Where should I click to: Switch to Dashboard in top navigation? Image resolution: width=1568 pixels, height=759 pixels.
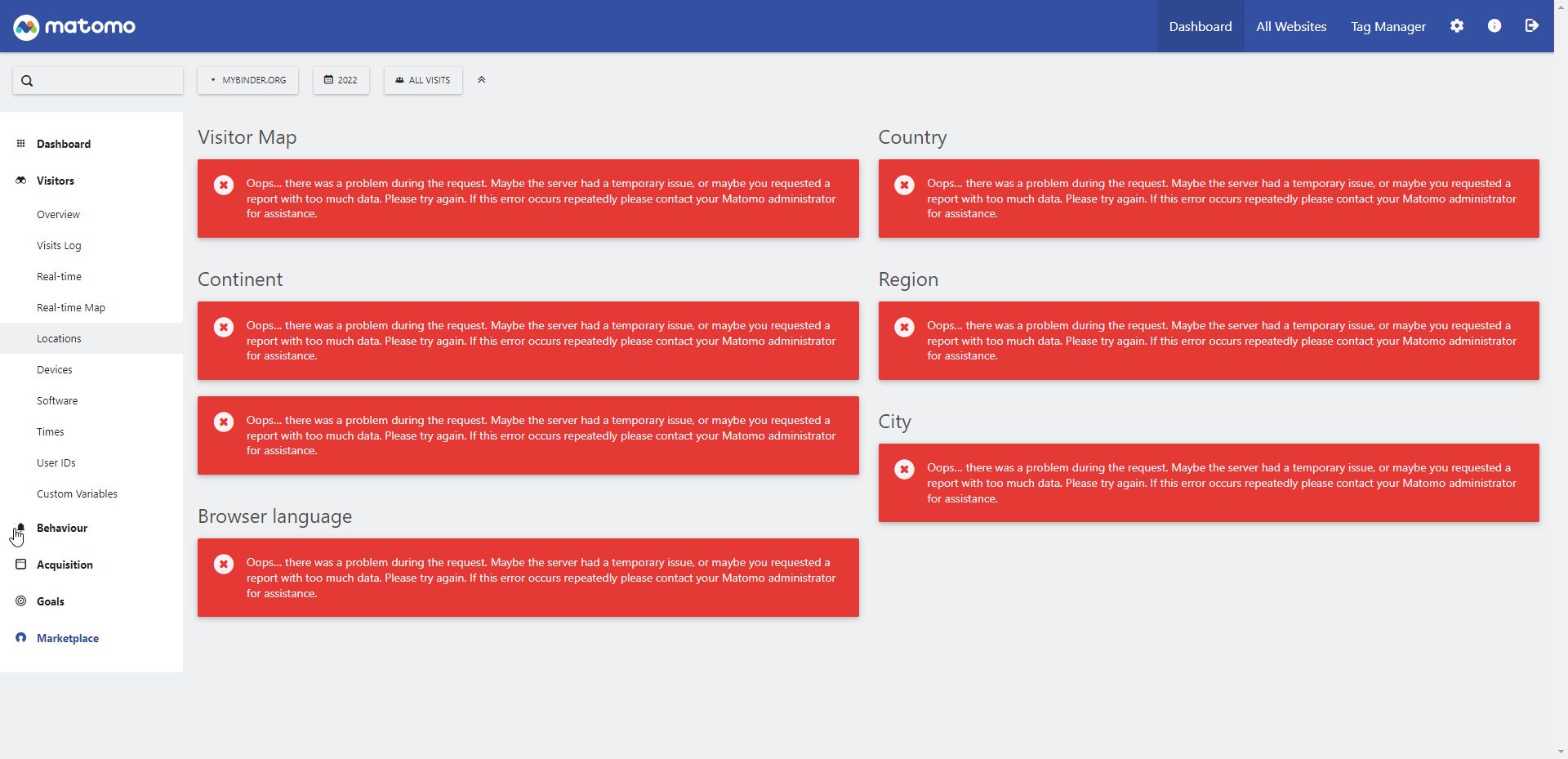(1200, 26)
